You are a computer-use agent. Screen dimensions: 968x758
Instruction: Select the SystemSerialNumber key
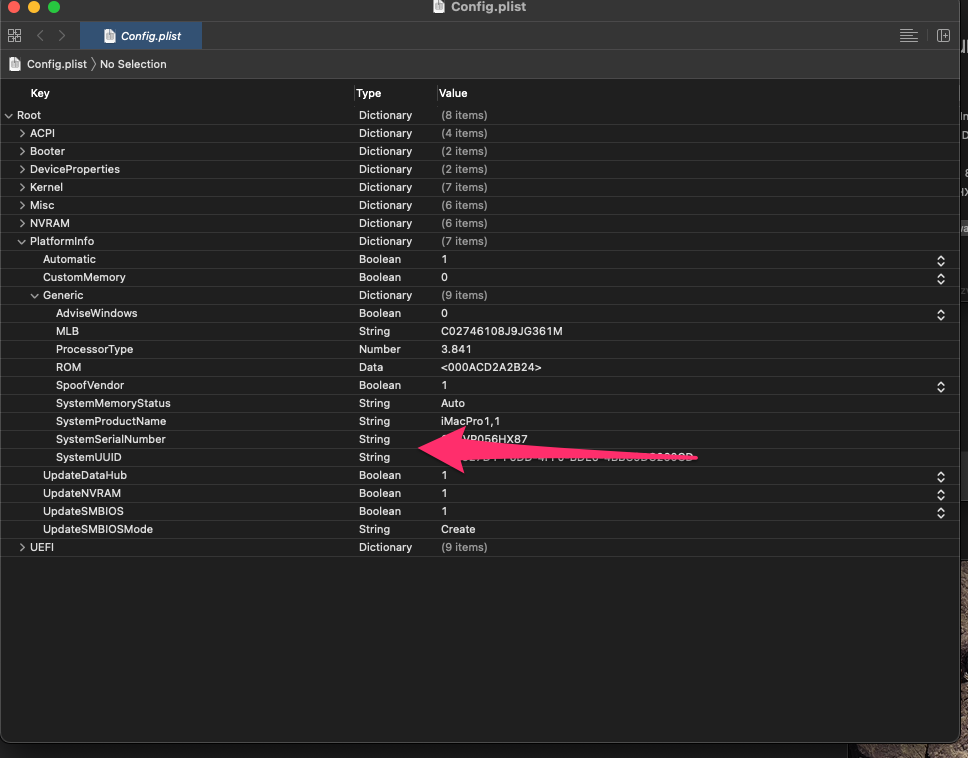(x=111, y=439)
